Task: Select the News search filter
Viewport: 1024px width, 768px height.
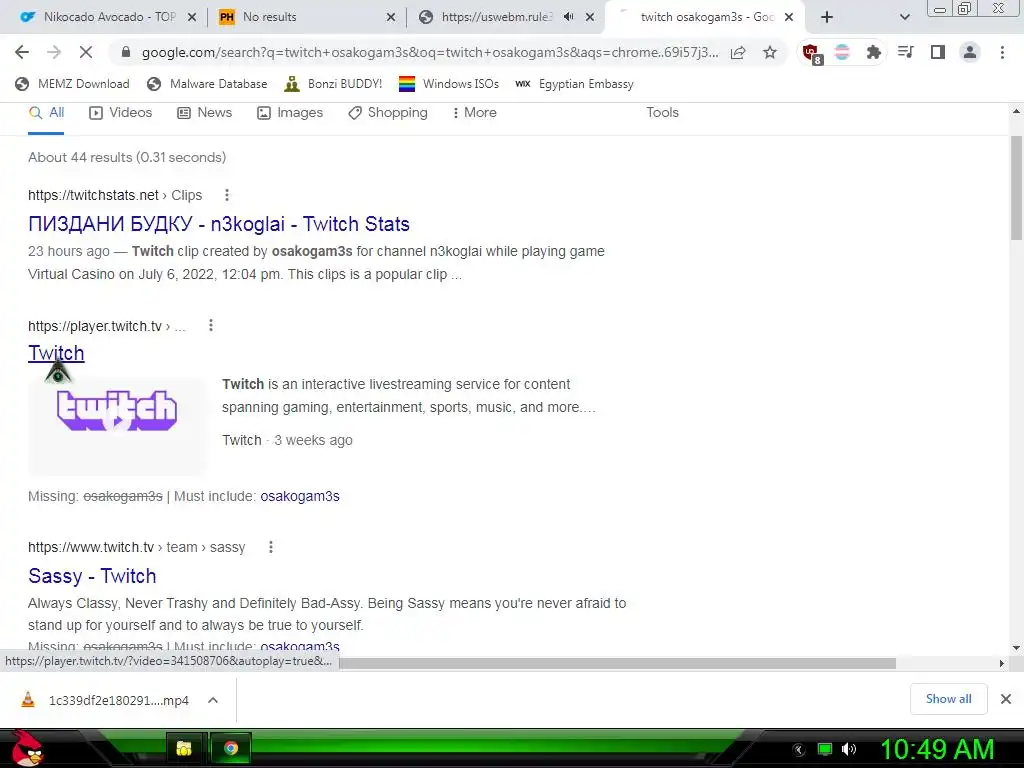Action: tap(205, 112)
